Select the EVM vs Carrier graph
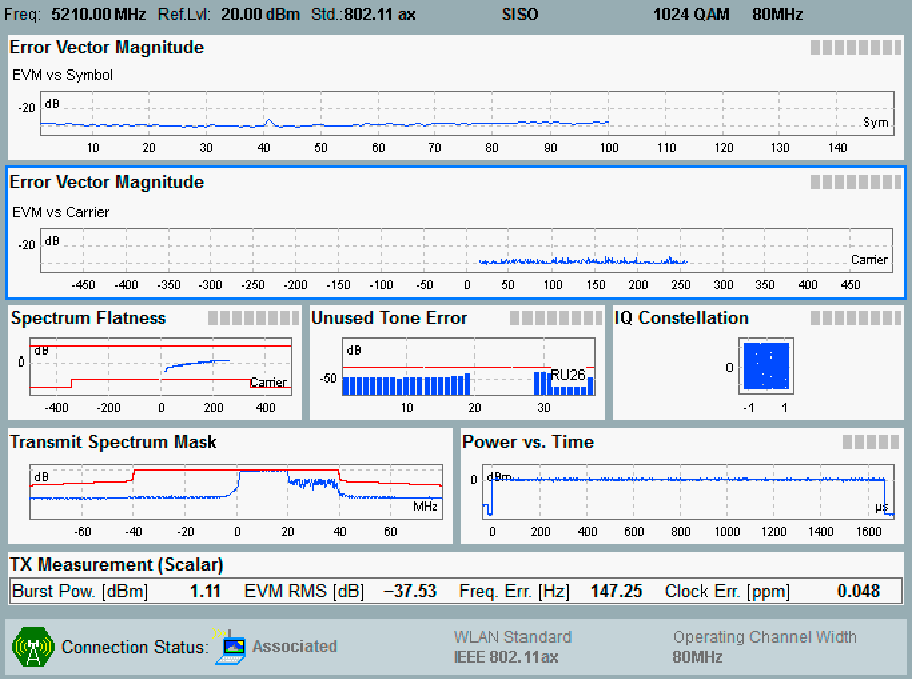 coord(465,250)
